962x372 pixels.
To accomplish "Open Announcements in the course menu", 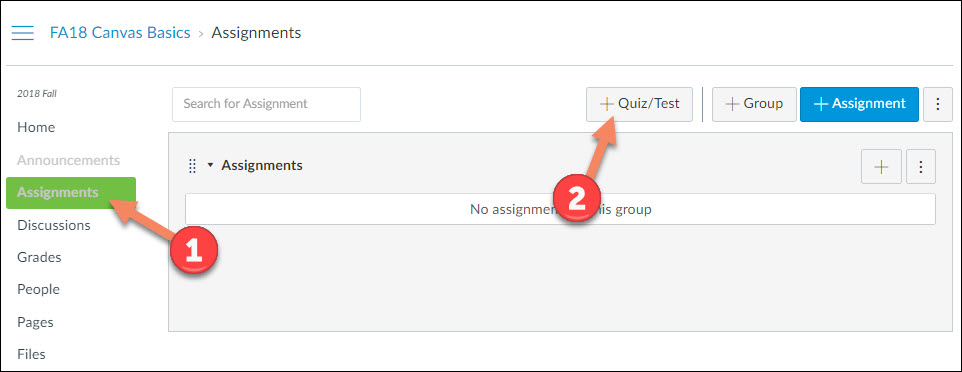I will [69, 160].
